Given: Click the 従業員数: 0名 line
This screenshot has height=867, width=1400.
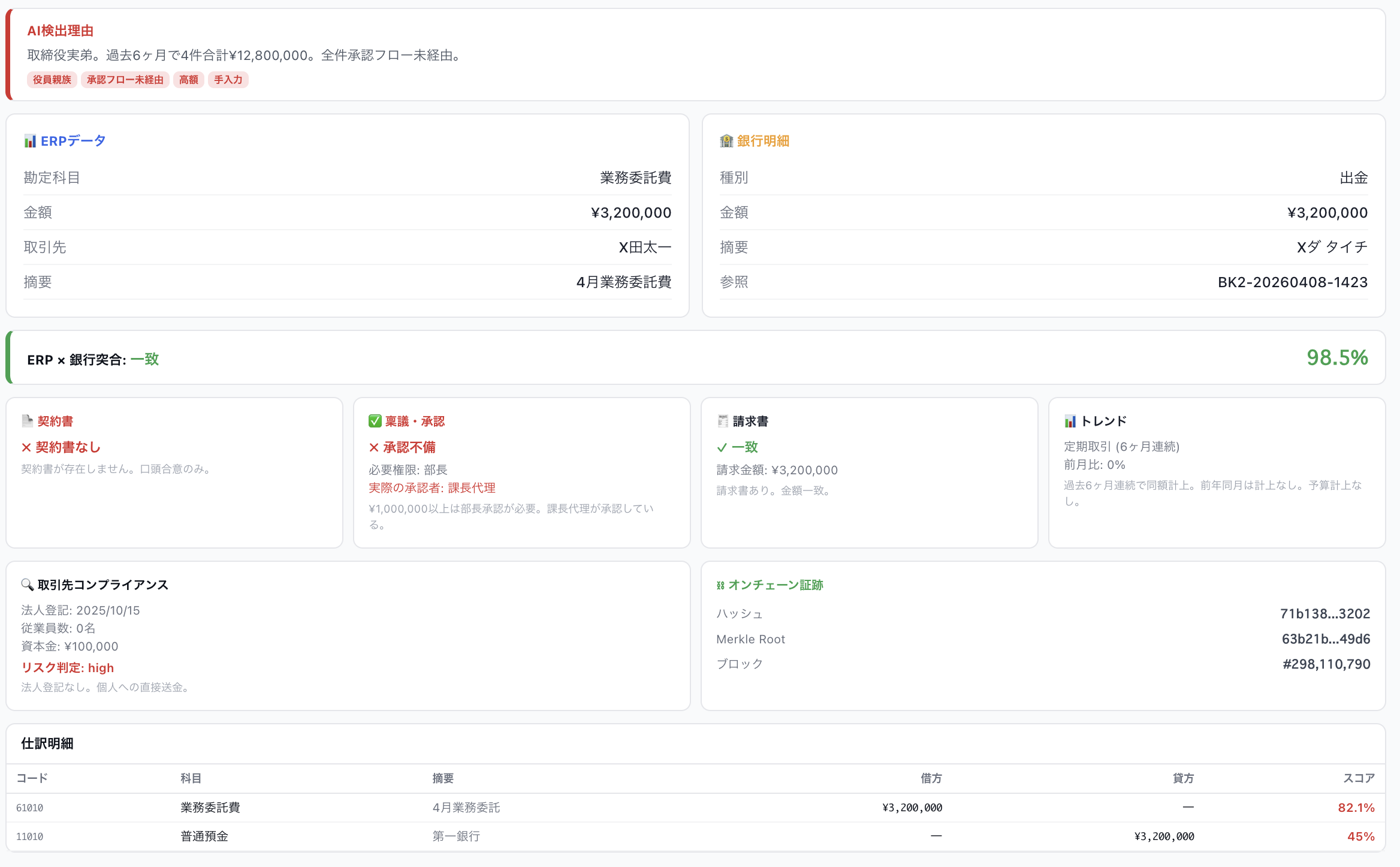Looking at the screenshot, I should tap(58, 628).
